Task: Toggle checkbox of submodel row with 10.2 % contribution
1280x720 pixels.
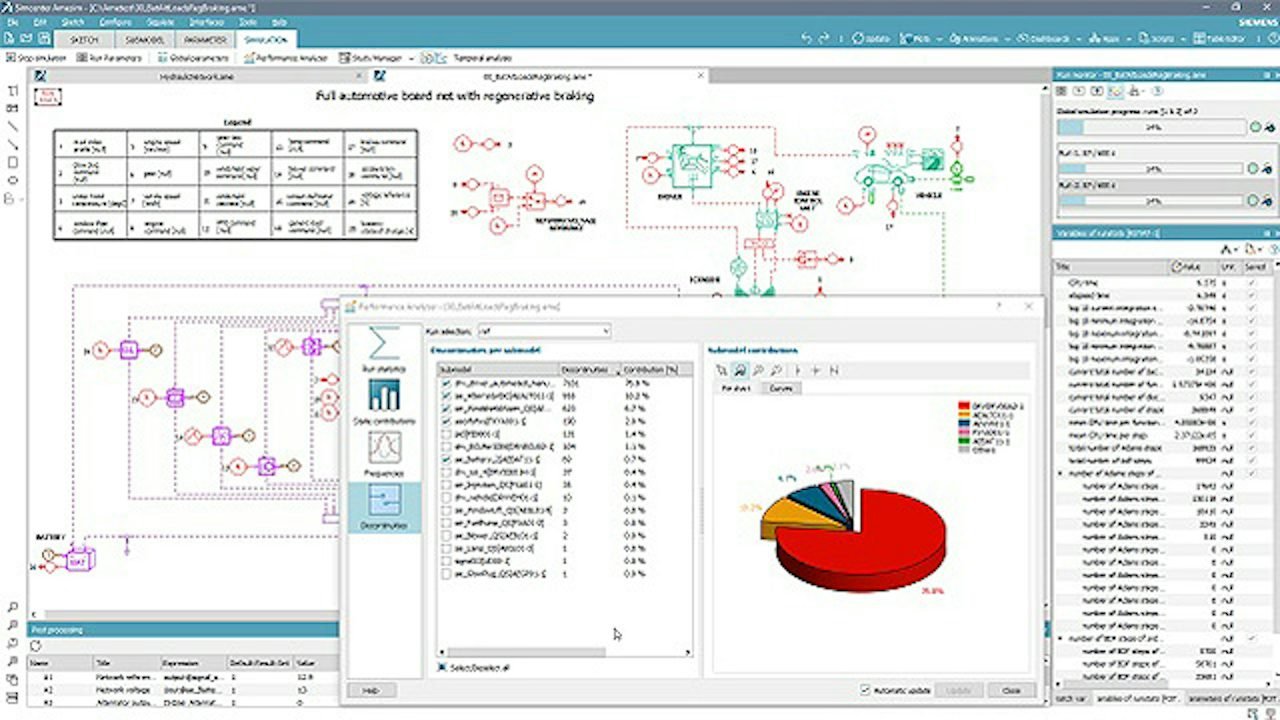Action: (x=446, y=396)
